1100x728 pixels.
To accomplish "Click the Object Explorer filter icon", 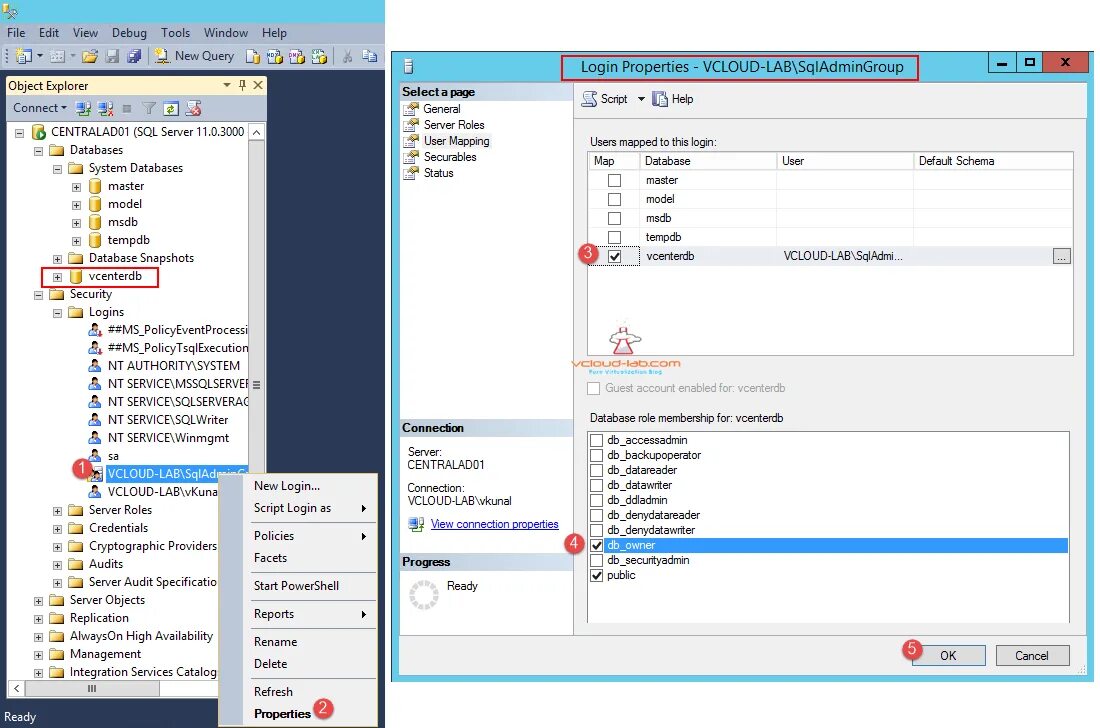I will click(x=150, y=109).
